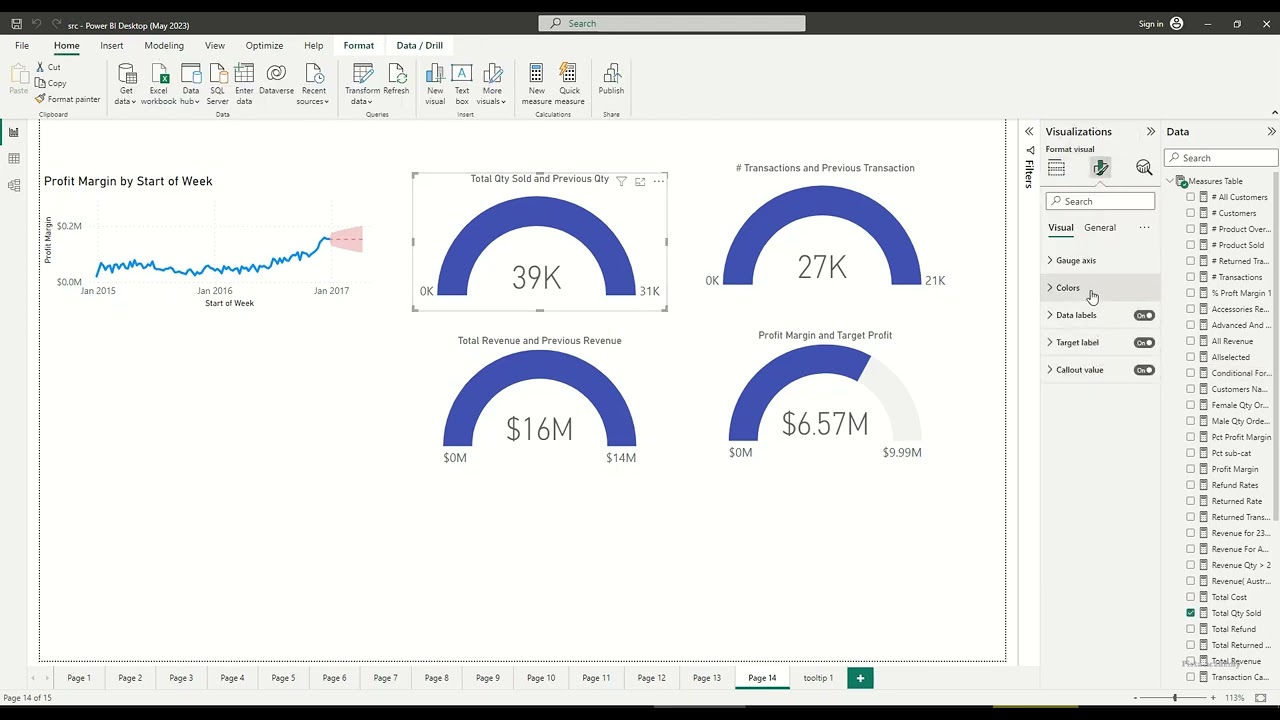Click the Copy button
This screenshot has width=1280, height=720.
point(51,83)
